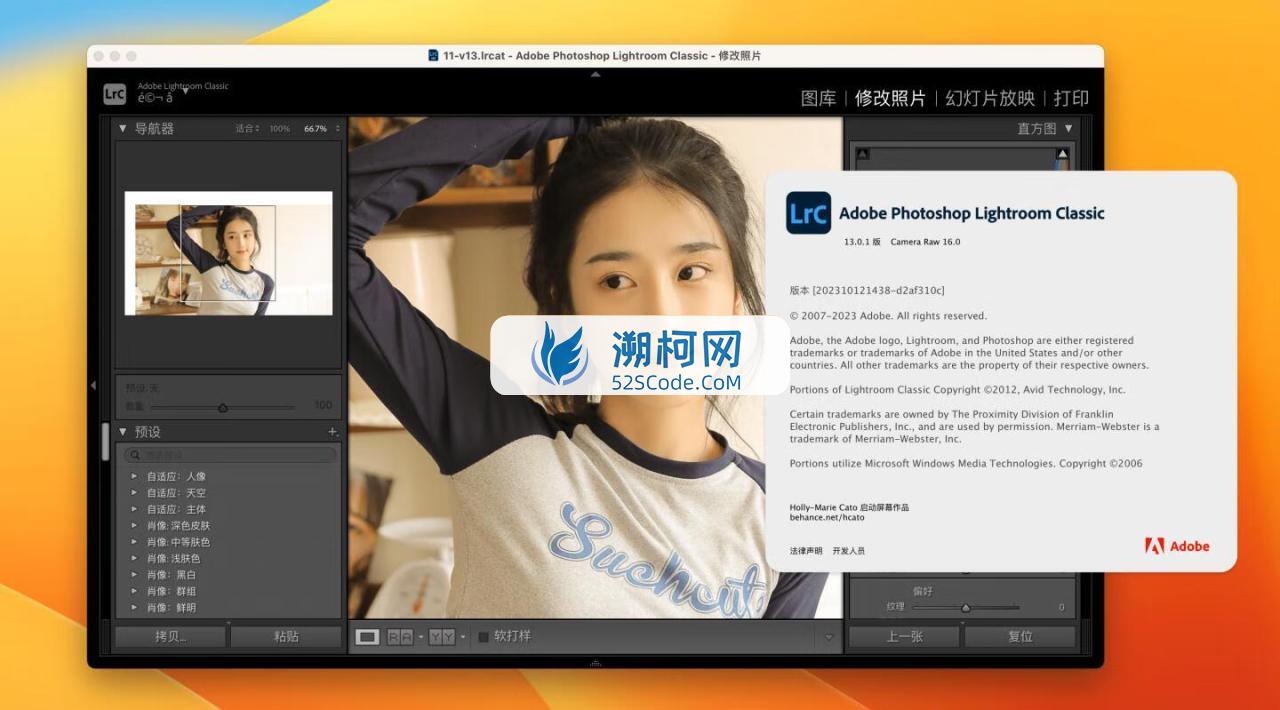Click the preset search field
The width and height of the screenshot is (1280, 710).
click(230, 455)
